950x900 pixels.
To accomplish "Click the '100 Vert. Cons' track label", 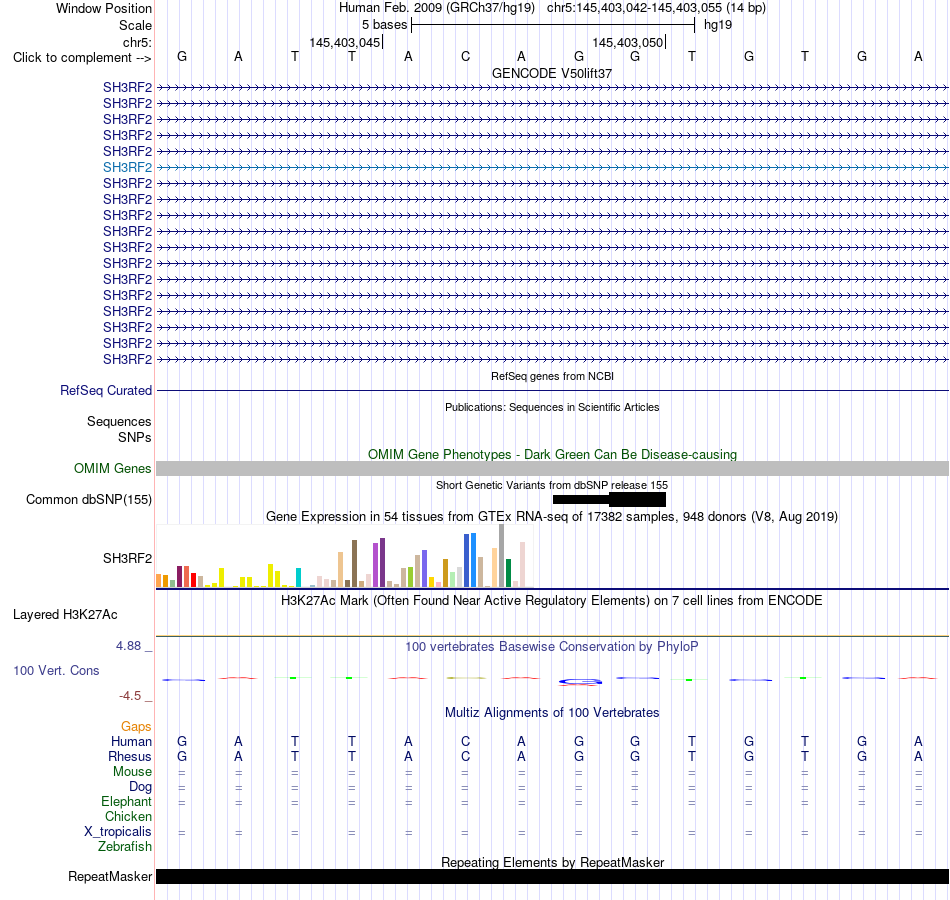I will point(56,670).
